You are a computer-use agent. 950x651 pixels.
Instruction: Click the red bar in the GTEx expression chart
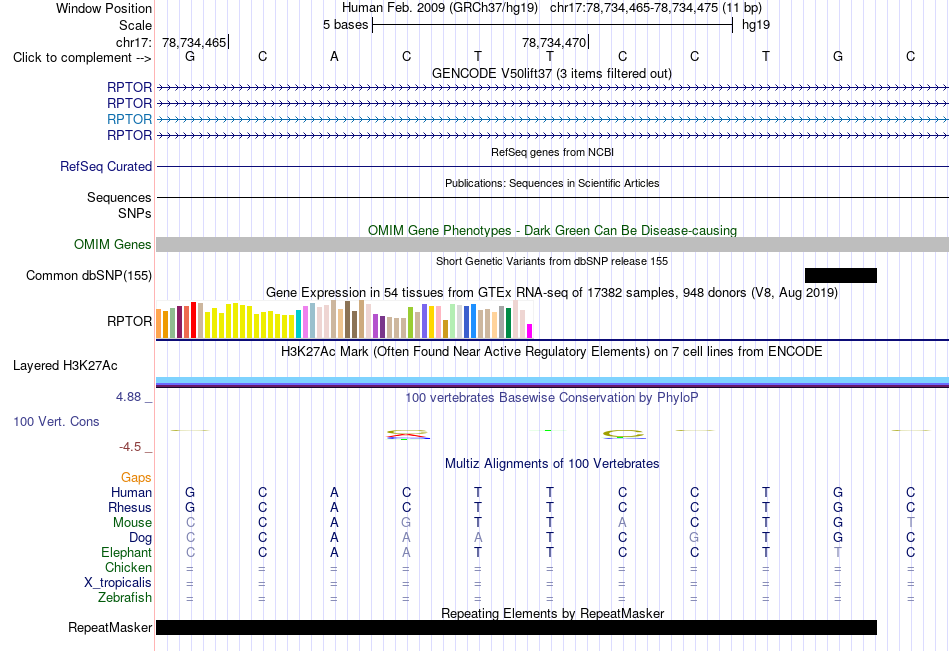[193, 320]
